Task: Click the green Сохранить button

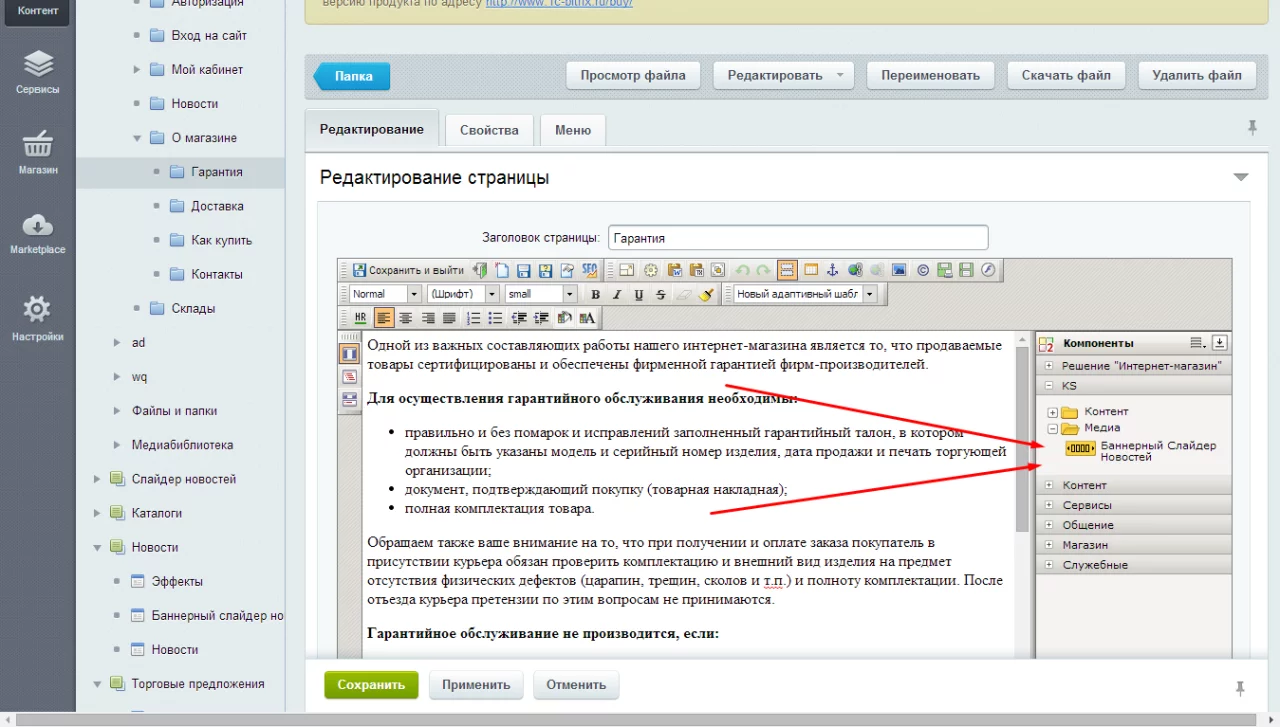Action: coord(371,685)
